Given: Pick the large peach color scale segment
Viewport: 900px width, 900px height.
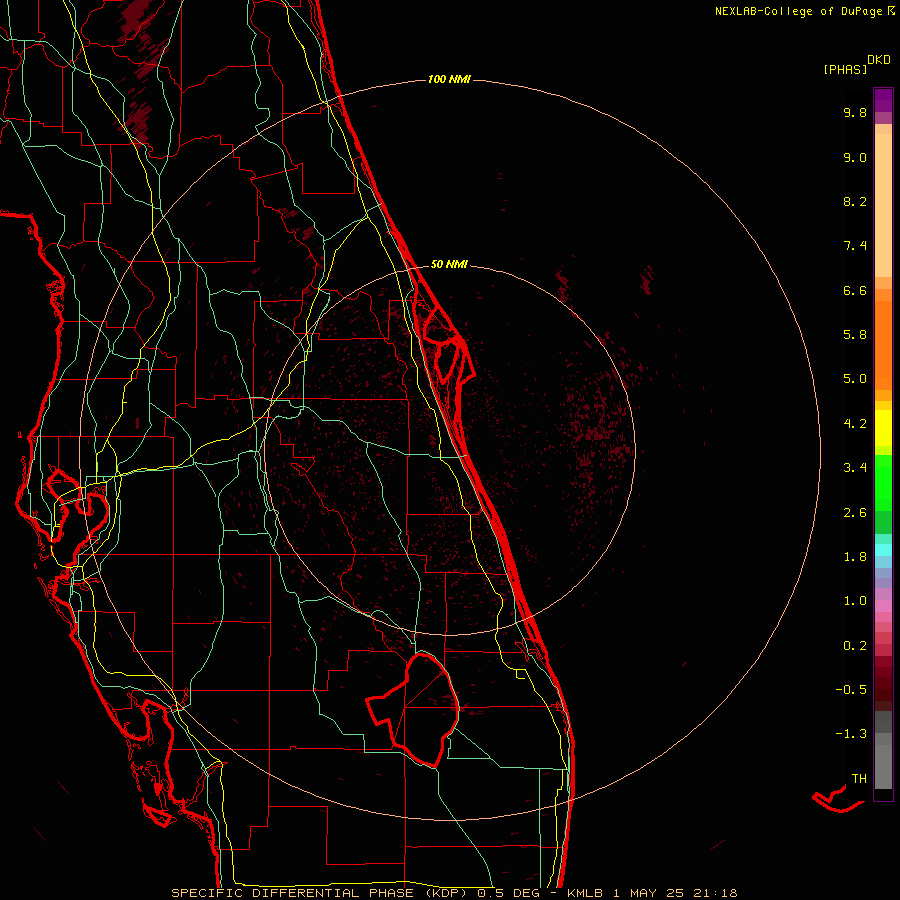Looking at the screenshot, I should click(x=883, y=206).
